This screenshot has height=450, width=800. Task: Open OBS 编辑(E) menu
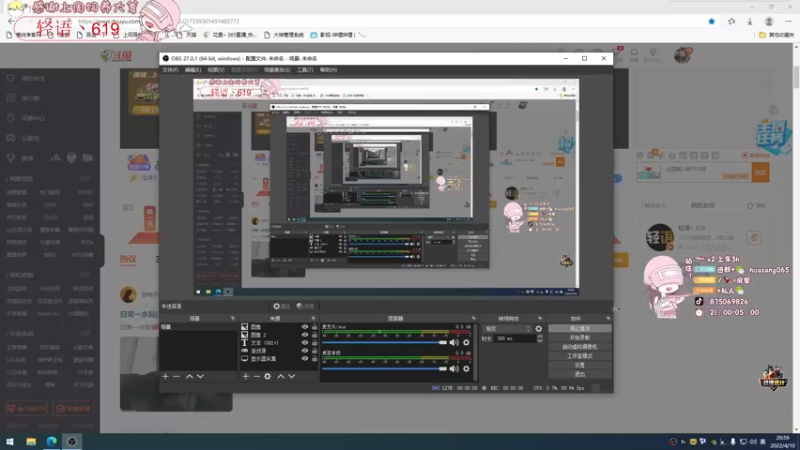[193, 70]
